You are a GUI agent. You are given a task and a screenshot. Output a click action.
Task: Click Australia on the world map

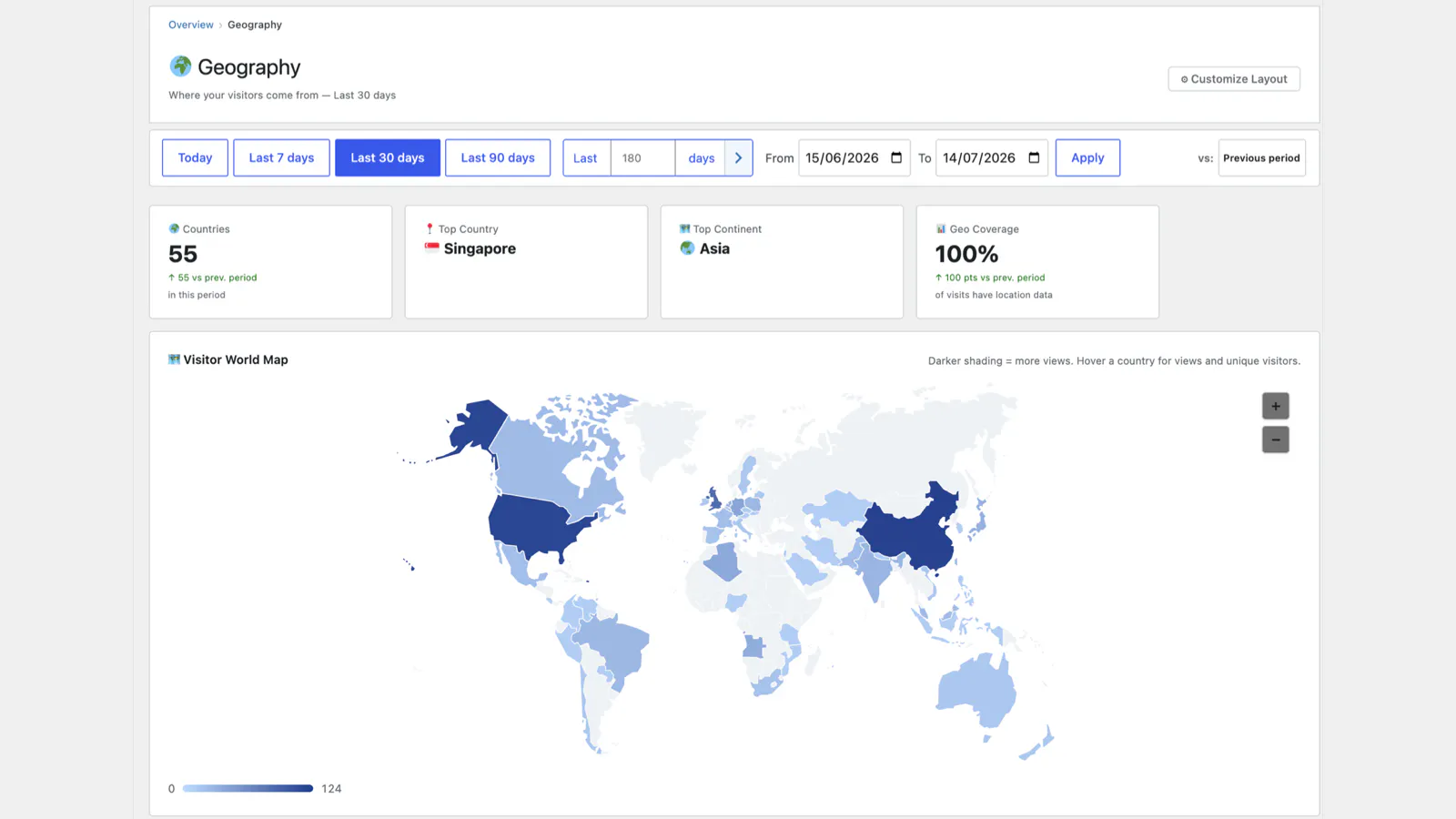pos(976,692)
